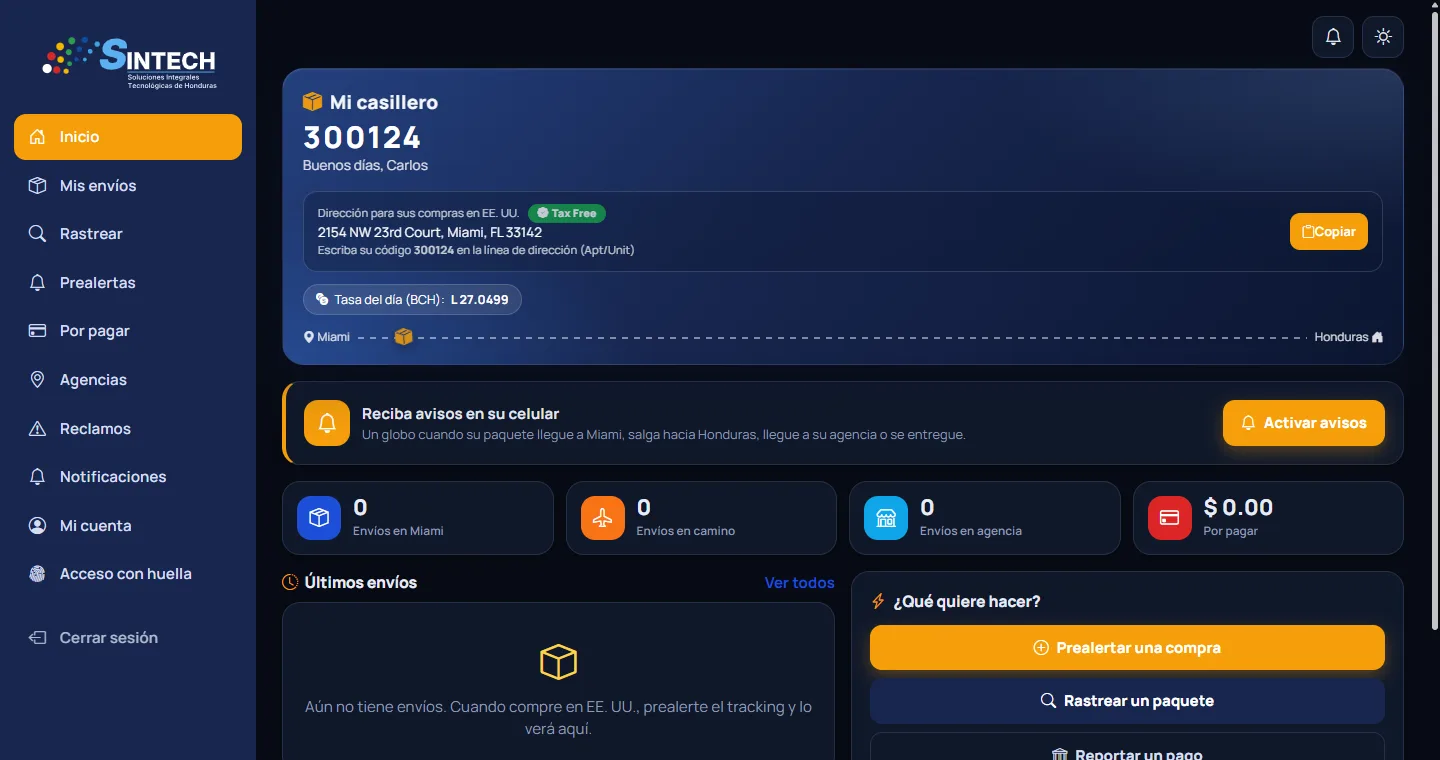Go to Inicio in sidebar
The height and width of the screenshot is (760, 1440).
[x=128, y=137]
